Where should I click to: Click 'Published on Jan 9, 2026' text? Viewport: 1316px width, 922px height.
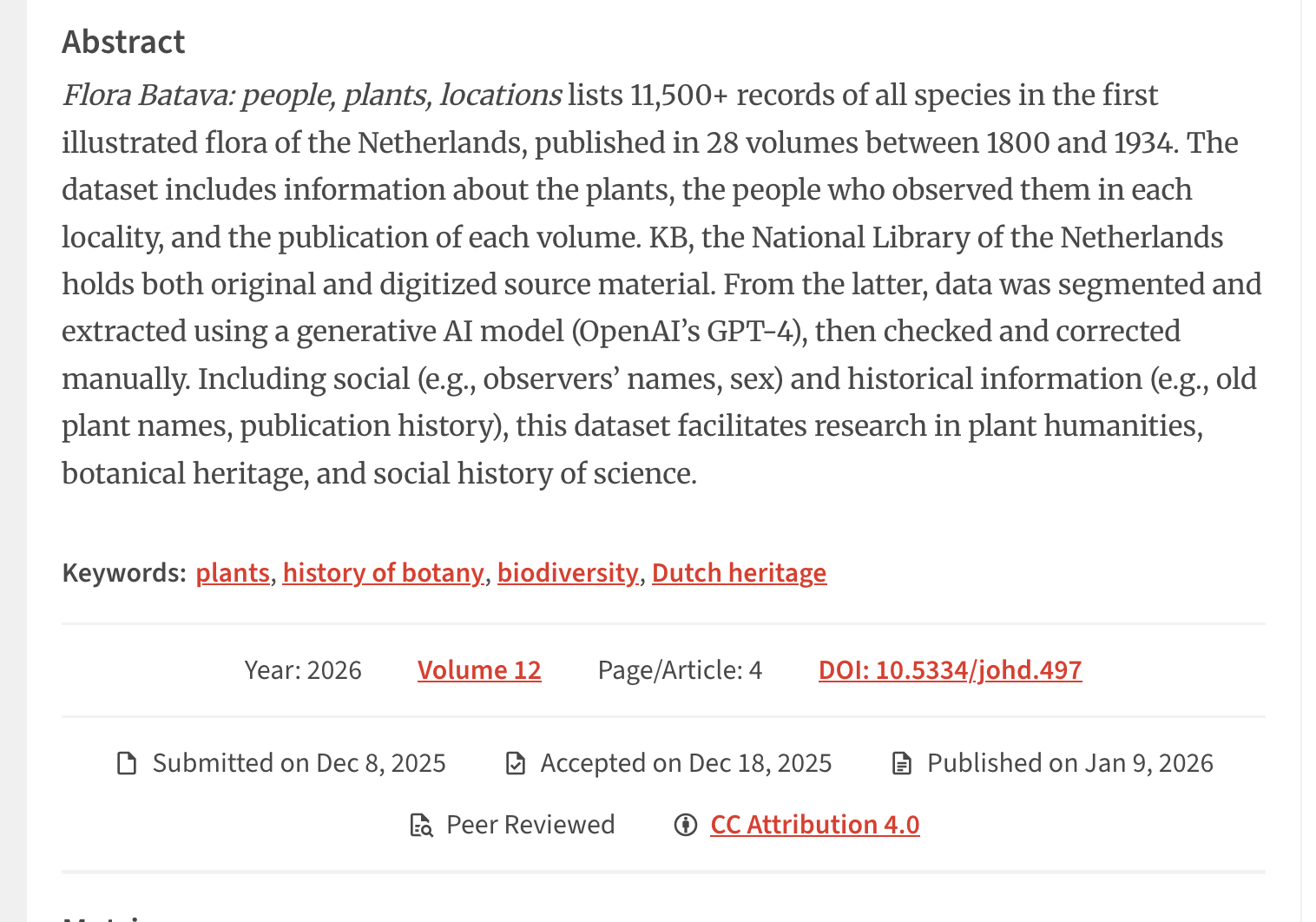click(1069, 763)
